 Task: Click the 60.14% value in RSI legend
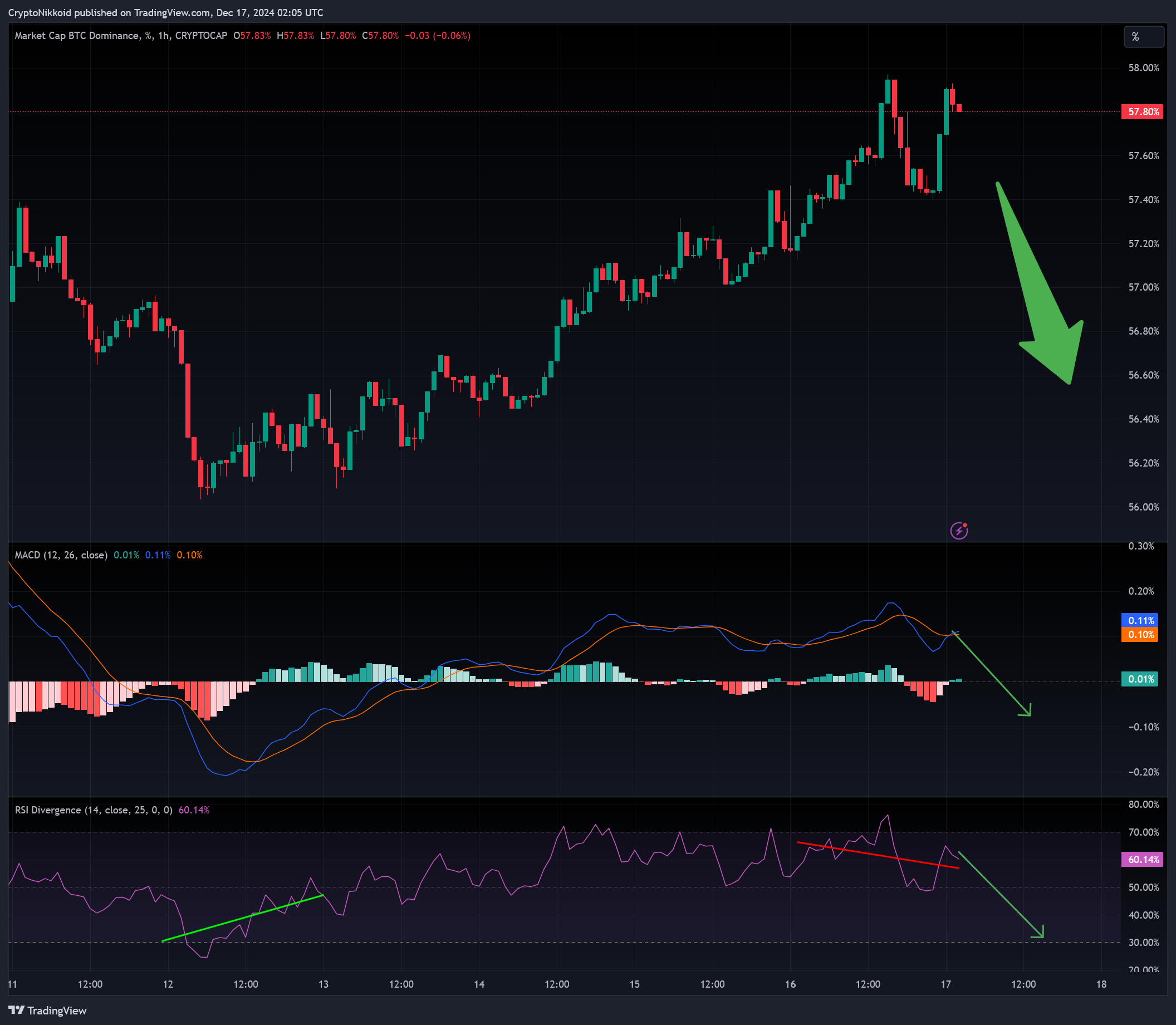194,810
